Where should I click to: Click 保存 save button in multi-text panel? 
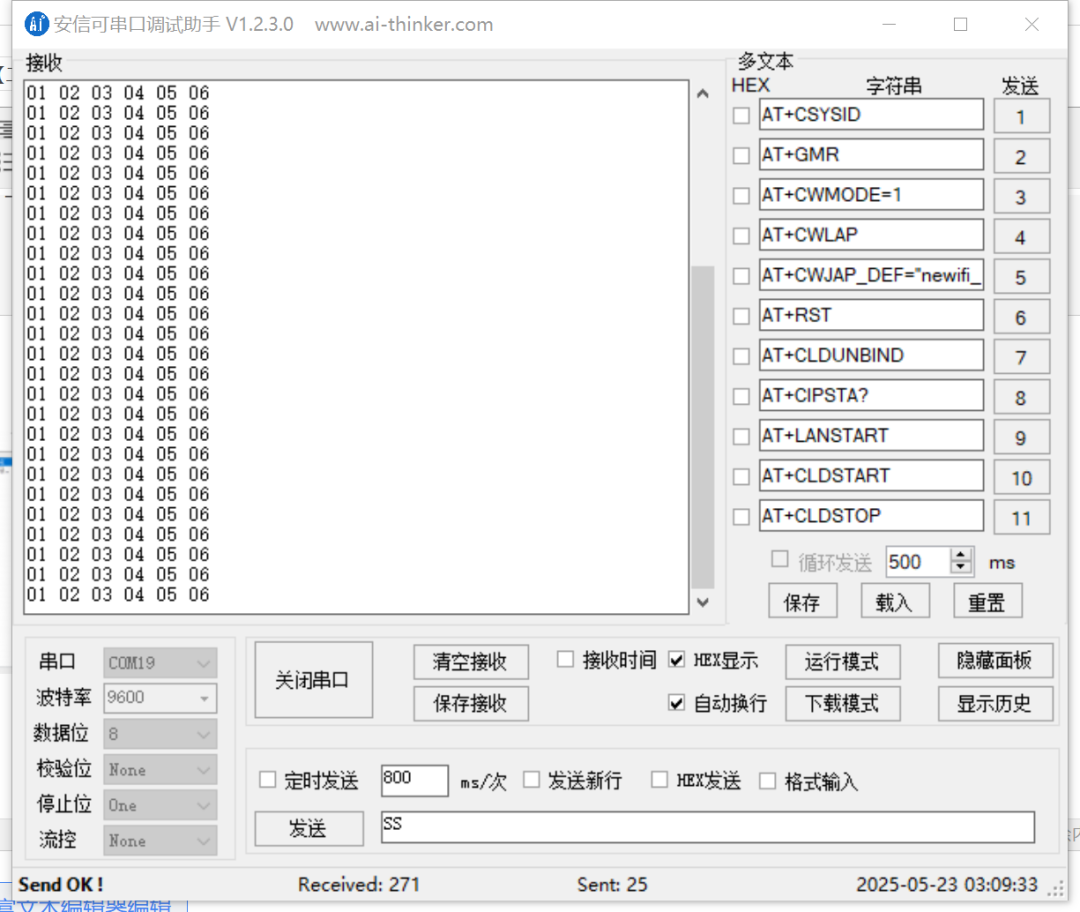point(802,601)
